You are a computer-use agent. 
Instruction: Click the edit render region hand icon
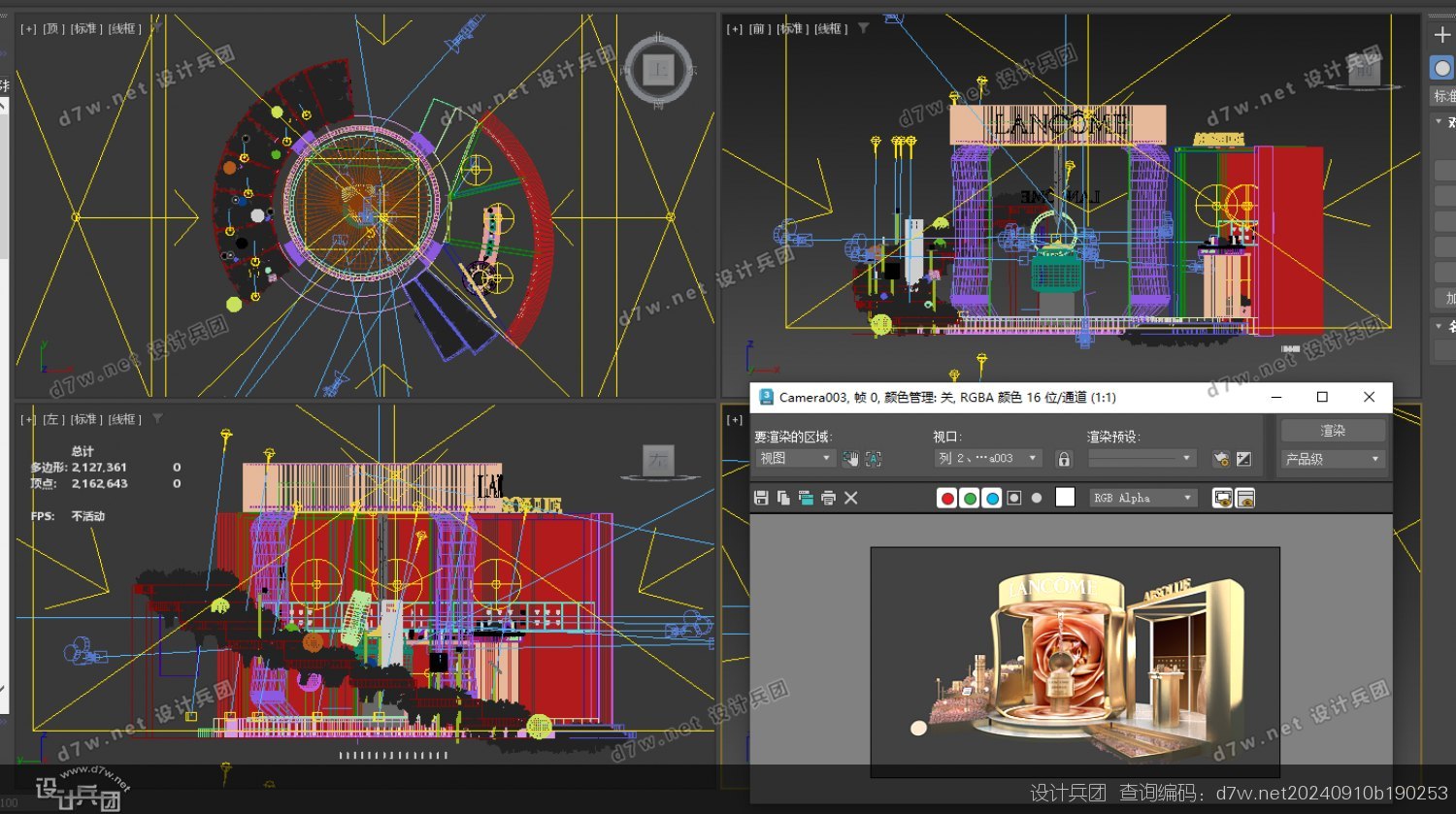point(850,459)
